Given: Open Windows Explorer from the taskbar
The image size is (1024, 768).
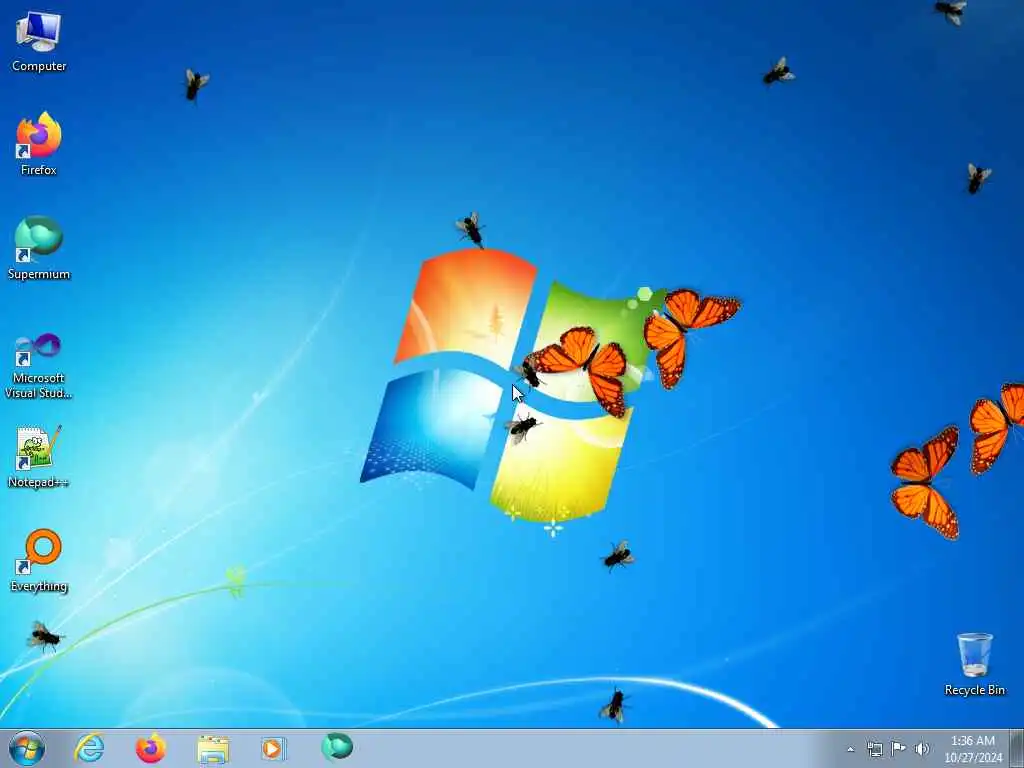Looking at the screenshot, I should click(213, 748).
